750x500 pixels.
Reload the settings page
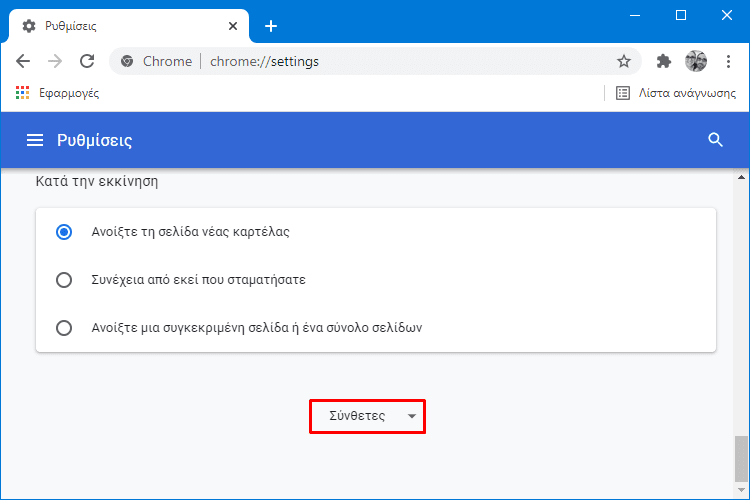[x=87, y=61]
